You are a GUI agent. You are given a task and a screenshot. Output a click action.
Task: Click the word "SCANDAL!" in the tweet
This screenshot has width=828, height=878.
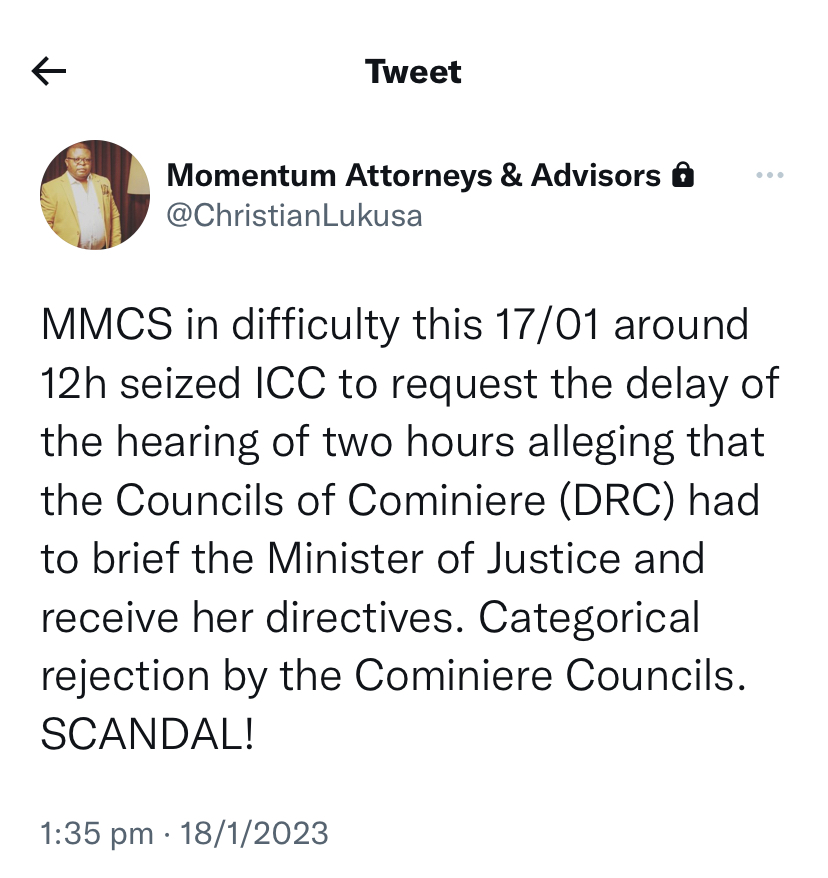[x=148, y=735]
